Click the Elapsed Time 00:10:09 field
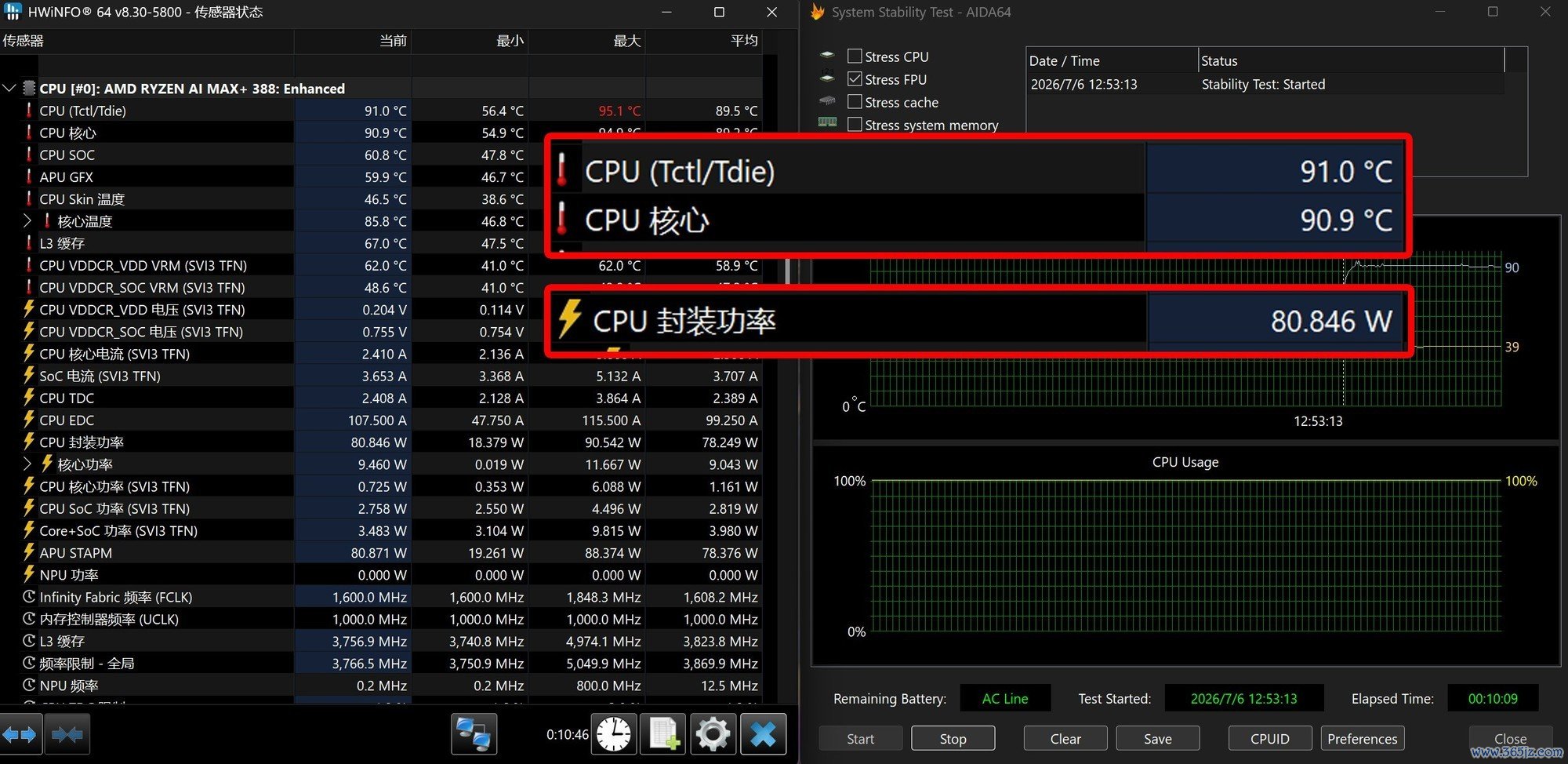Viewport: 1568px width, 764px height. coord(1492,698)
